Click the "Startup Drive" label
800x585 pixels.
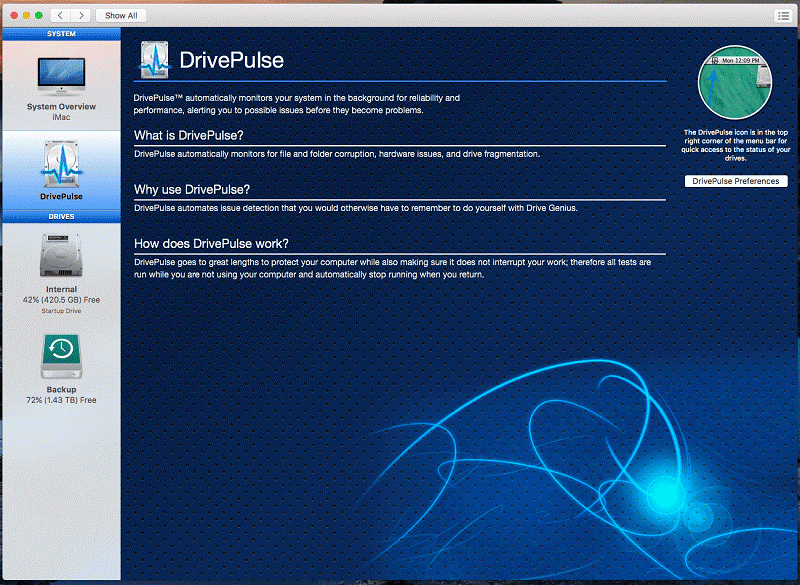61,311
